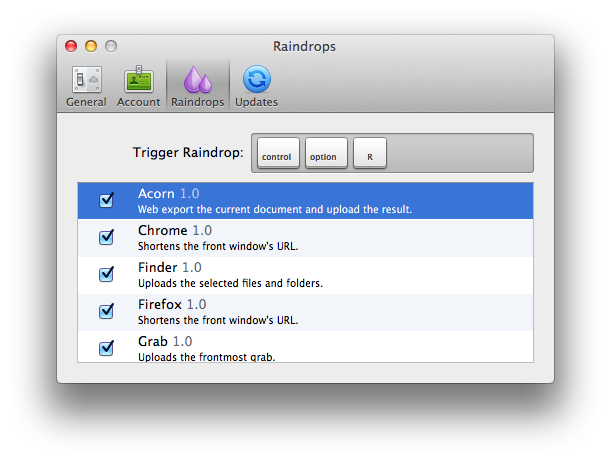Select the Grab 1.0 row title

[165, 341]
